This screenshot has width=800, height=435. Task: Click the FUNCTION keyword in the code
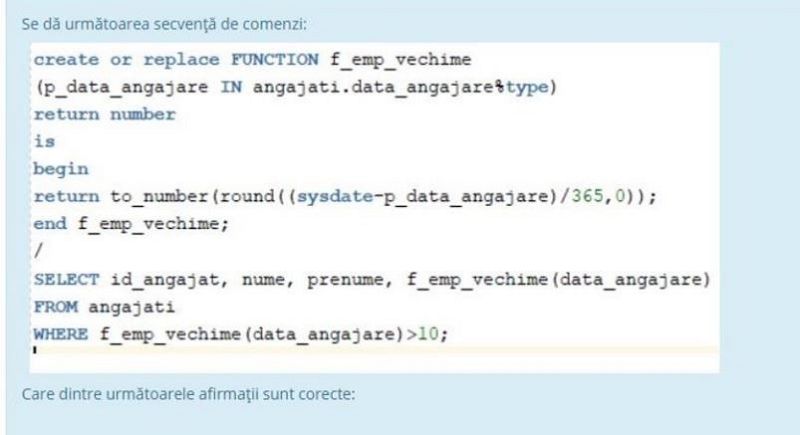click(275, 60)
